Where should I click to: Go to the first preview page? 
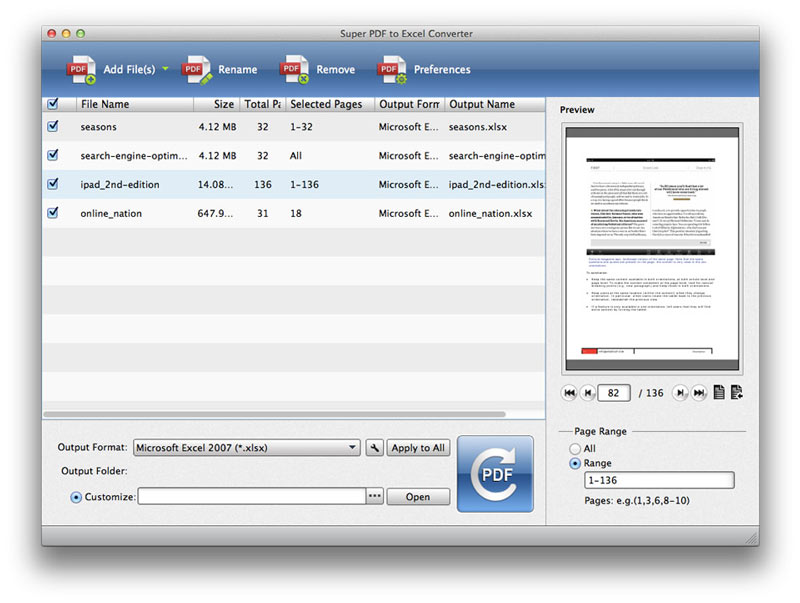tap(569, 393)
